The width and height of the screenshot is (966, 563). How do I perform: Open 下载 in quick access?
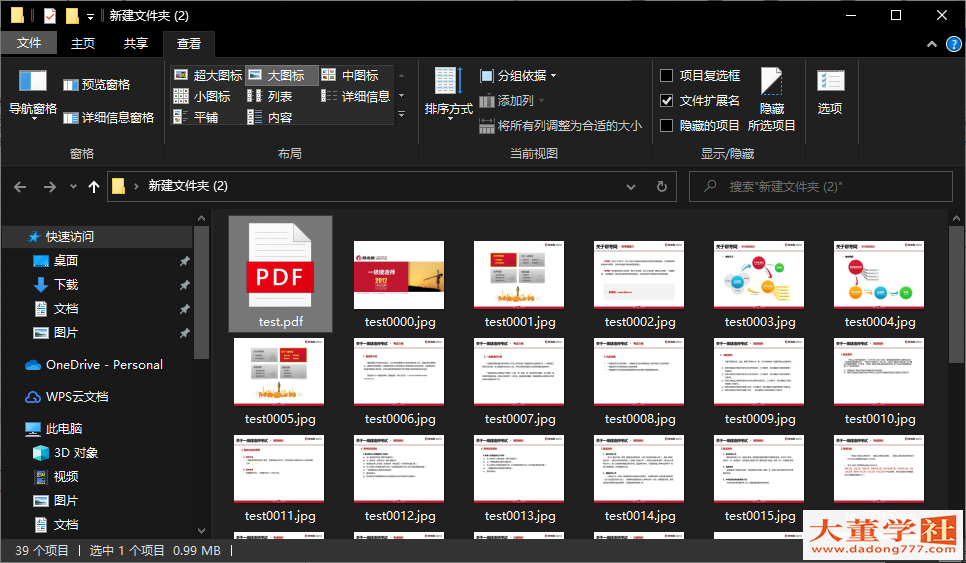pos(65,285)
